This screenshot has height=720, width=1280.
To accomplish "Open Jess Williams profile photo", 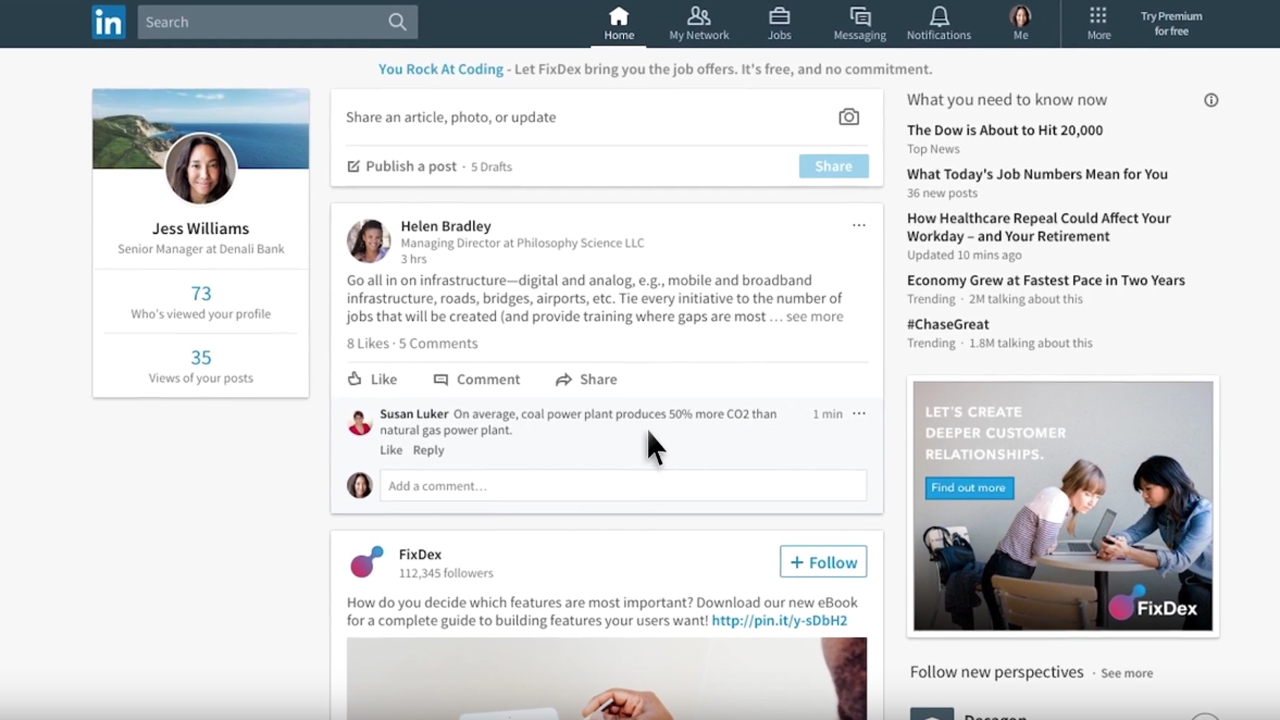I will (x=201, y=168).
